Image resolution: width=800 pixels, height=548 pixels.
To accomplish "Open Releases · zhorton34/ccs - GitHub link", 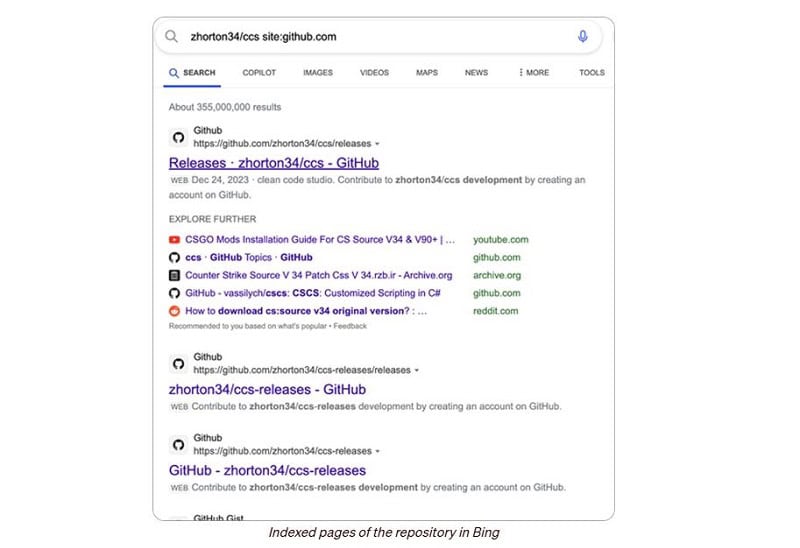I will 273,163.
